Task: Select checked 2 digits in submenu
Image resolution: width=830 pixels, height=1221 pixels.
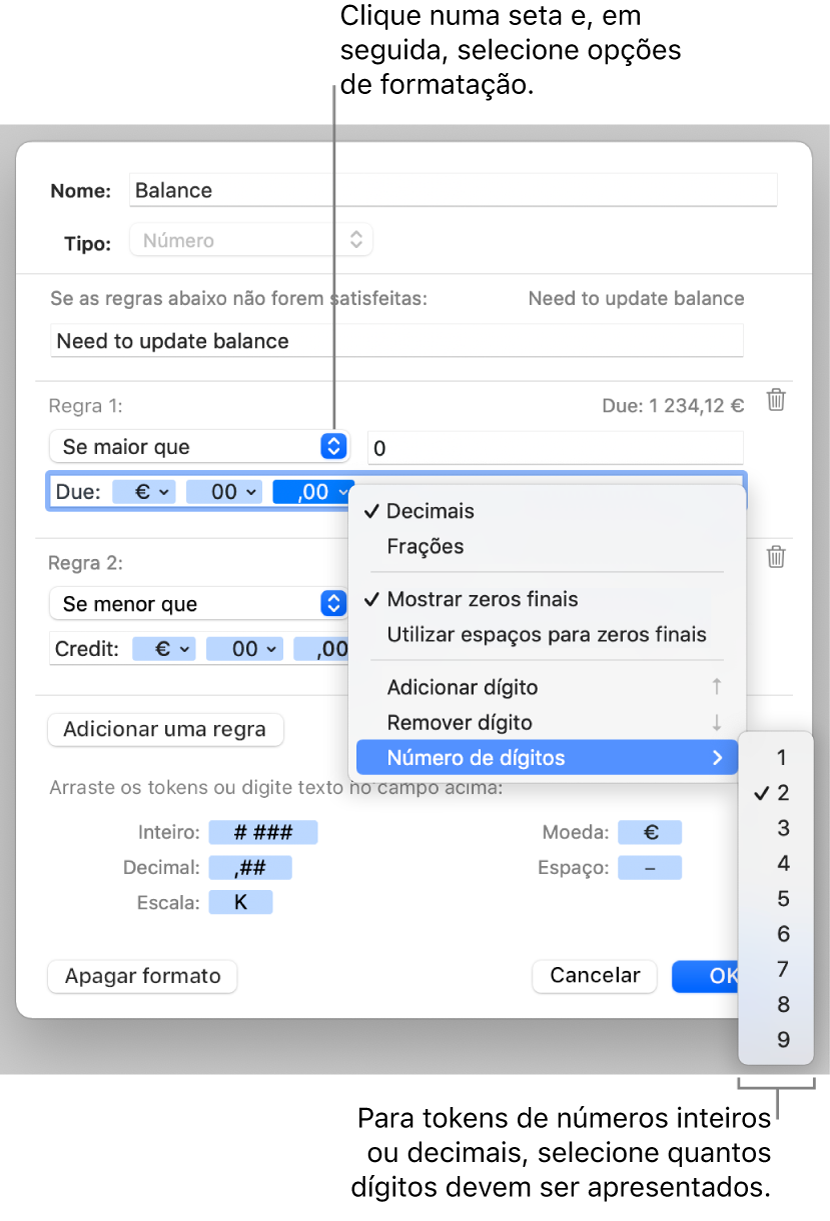Action: [776, 793]
